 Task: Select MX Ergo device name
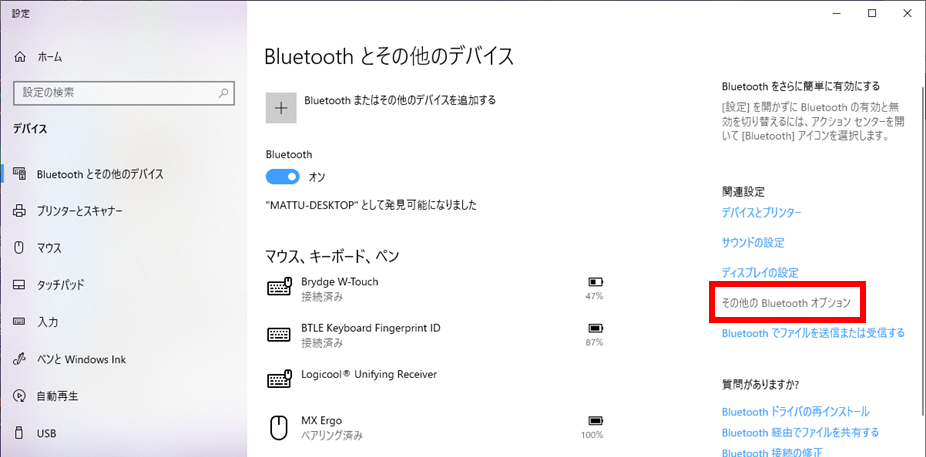(x=321, y=421)
